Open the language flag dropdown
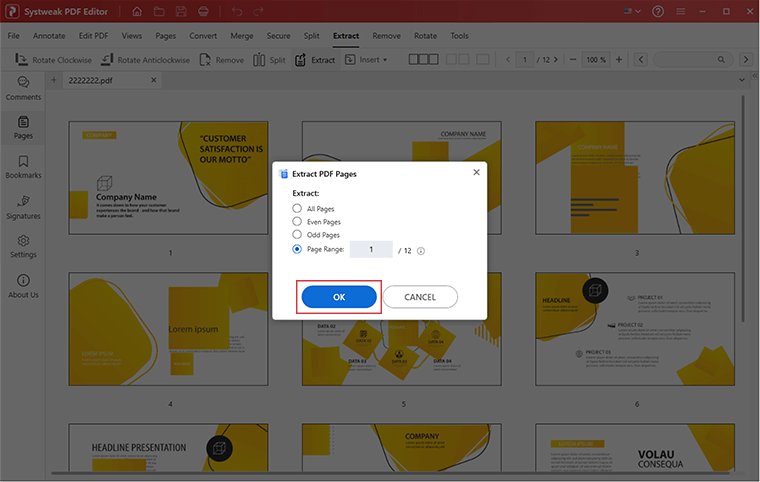 coord(632,11)
